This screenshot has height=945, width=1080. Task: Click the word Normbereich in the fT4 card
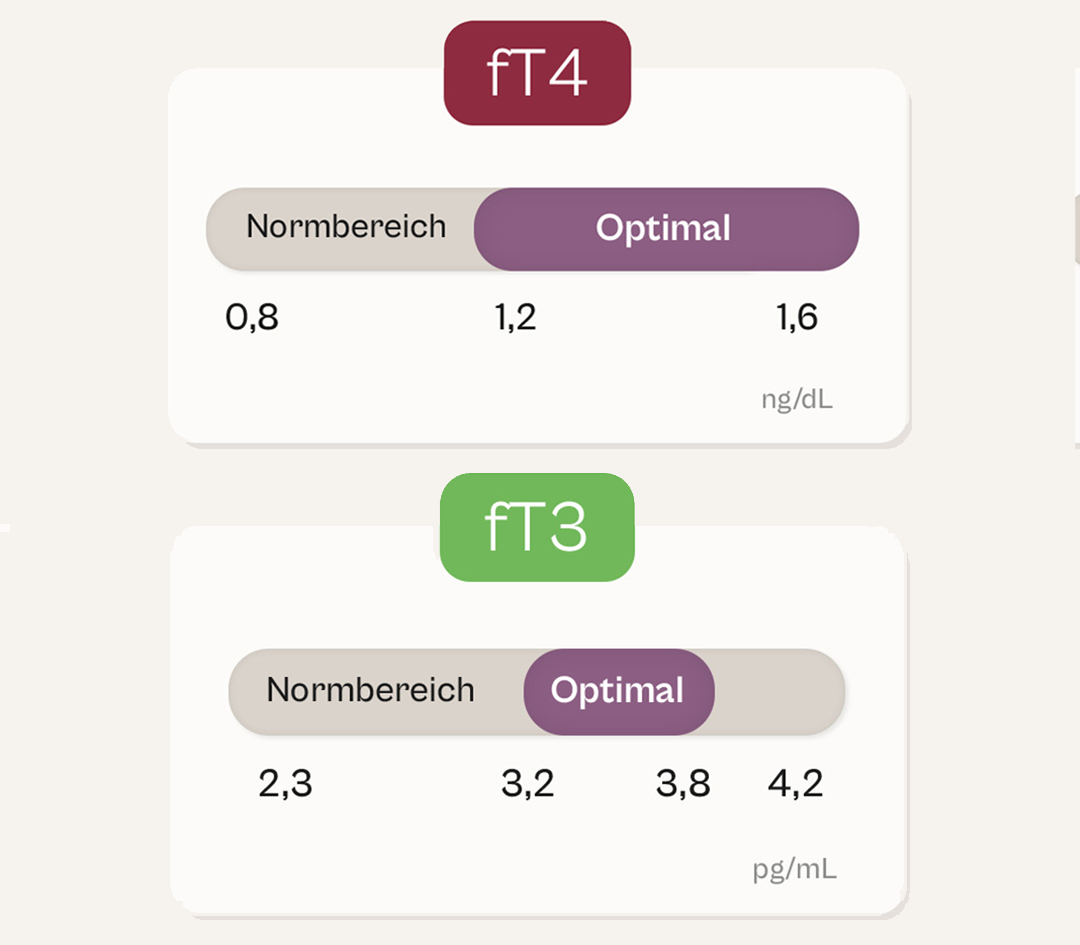click(346, 226)
